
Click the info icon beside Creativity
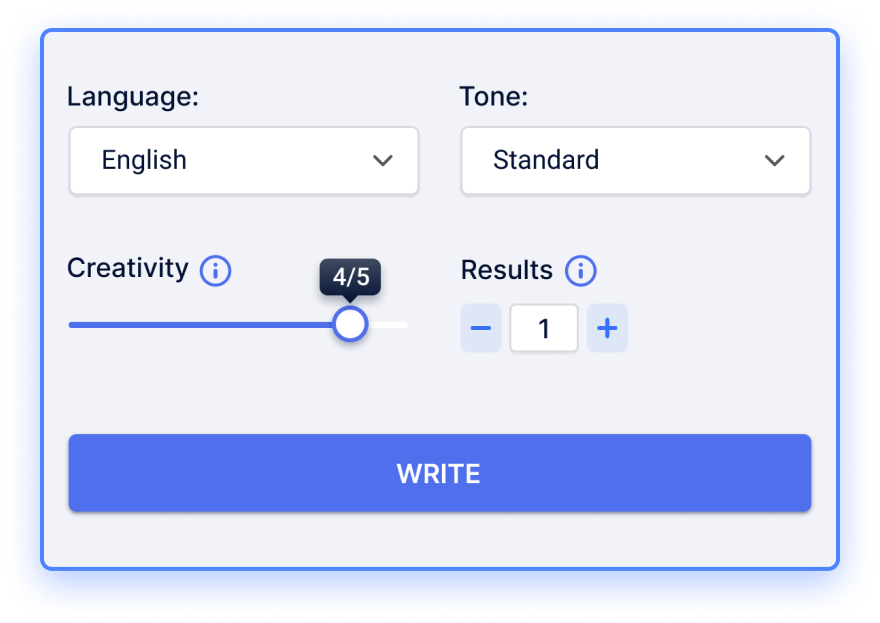(x=216, y=271)
